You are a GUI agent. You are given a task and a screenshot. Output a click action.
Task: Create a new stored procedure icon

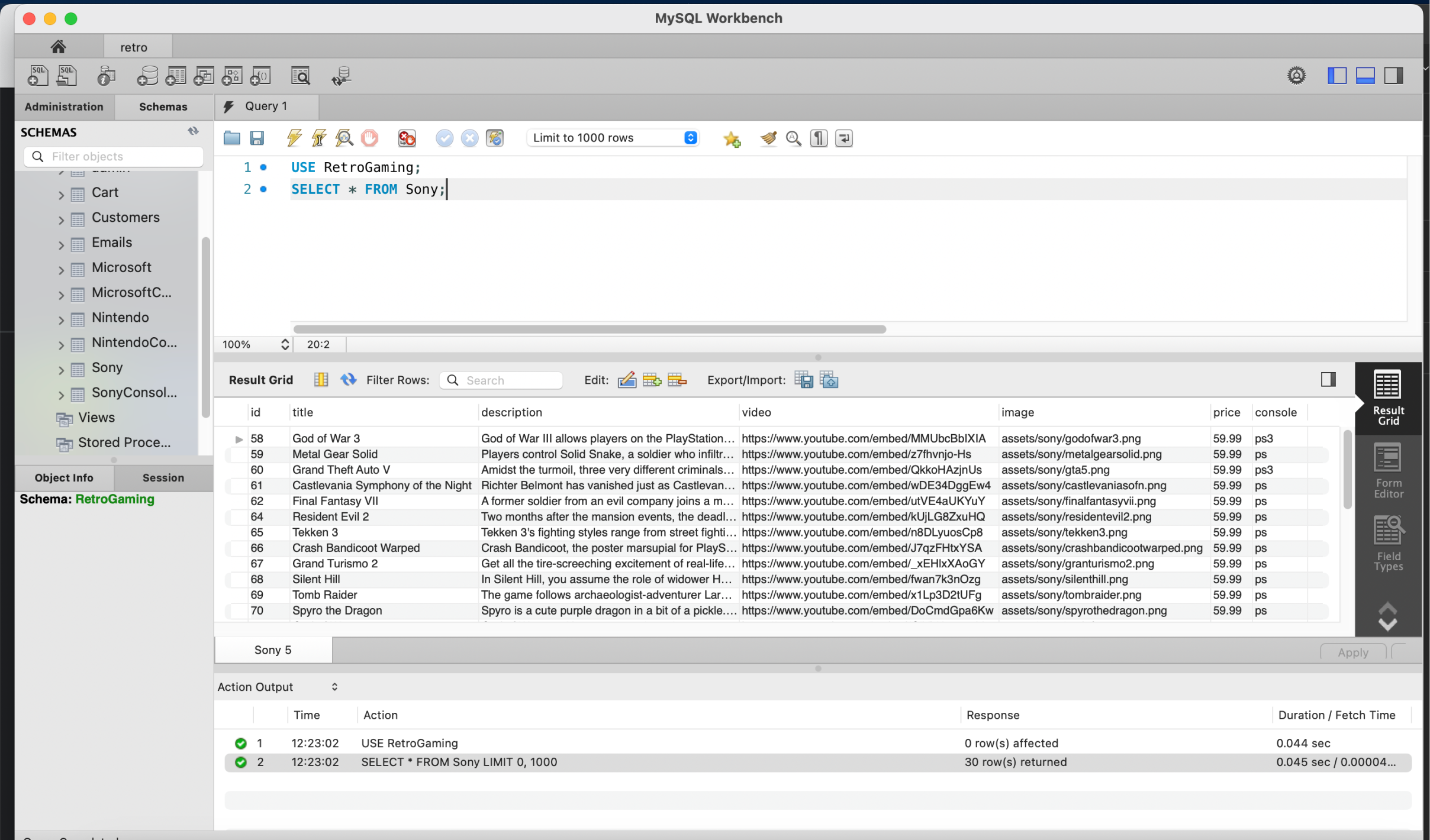[232, 76]
